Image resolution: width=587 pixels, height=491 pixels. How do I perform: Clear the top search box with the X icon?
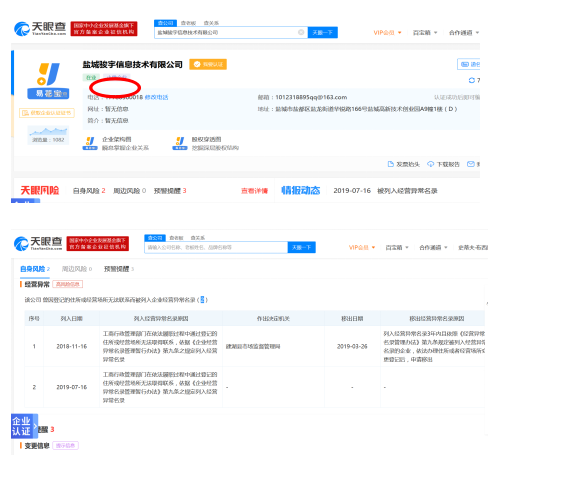(301, 33)
